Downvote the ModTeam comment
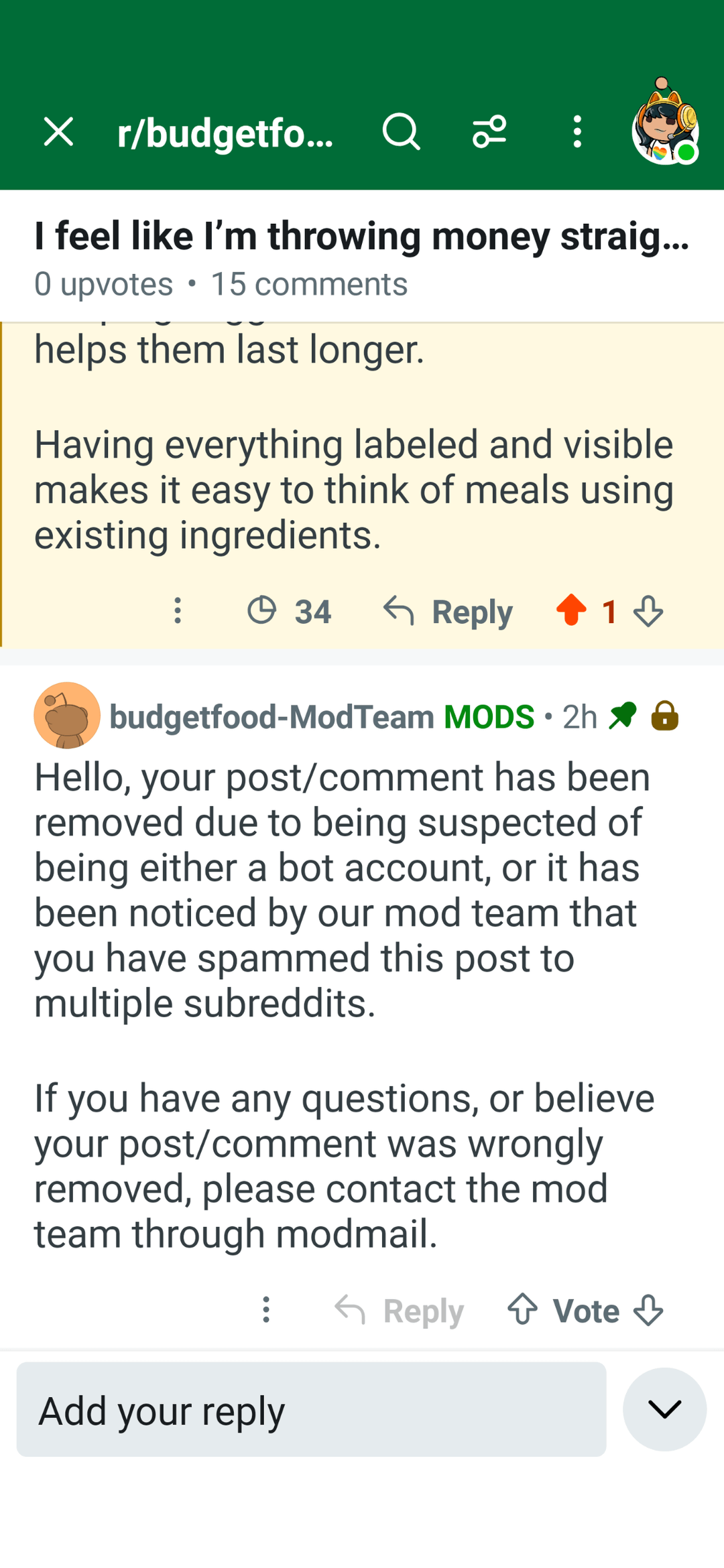Image resolution: width=724 pixels, height=1568 pixels. [x=648, y=1309]
